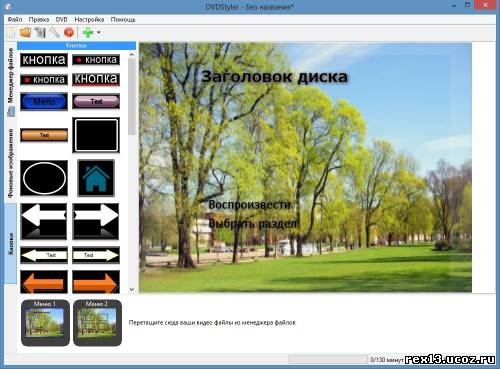
Task: Click the save project toolbar icon
Action: [x=40, y=33]
